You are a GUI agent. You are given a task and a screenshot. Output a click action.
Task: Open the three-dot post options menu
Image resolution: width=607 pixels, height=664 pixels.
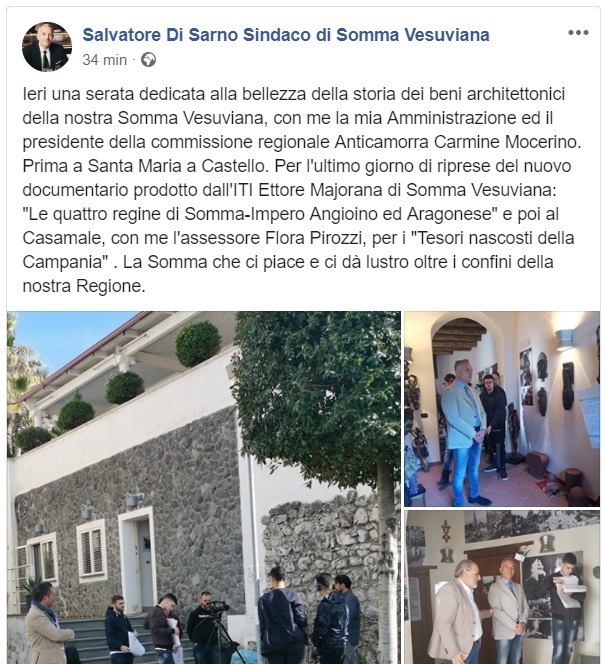coord(578,33)
